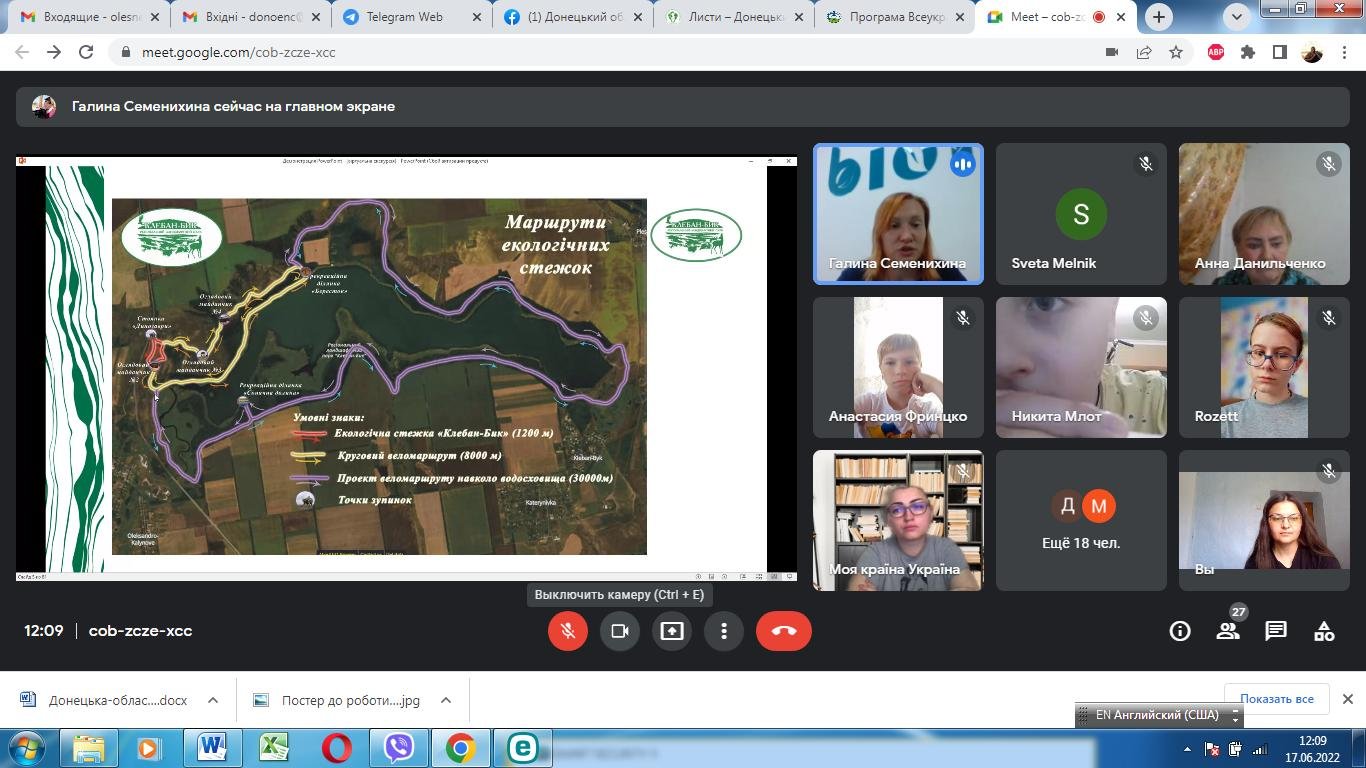Click the presented ecological routes slide
This screenshot has height=768, width=1366.
pos(406,368)
